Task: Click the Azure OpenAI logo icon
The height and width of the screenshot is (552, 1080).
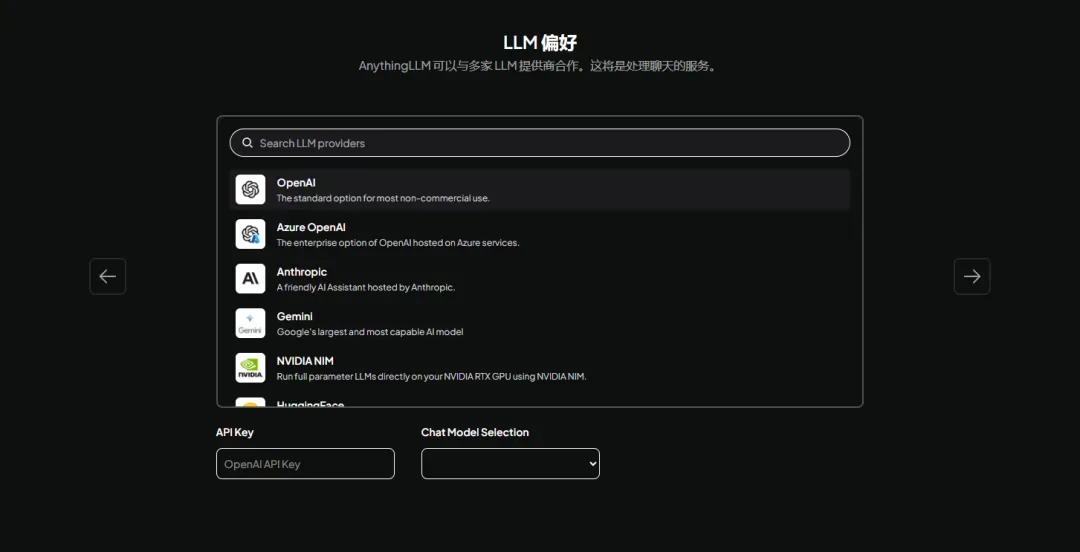Action: pos(250,234)
